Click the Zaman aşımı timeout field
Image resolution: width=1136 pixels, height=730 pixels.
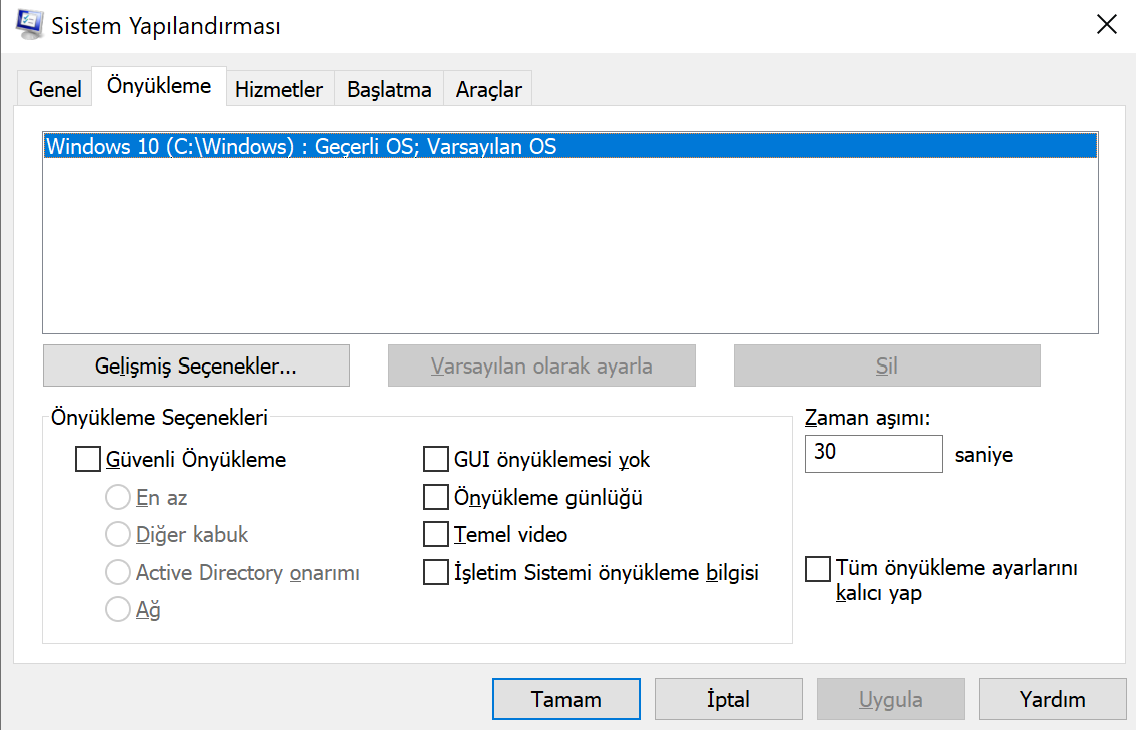(x=873, y=454)
